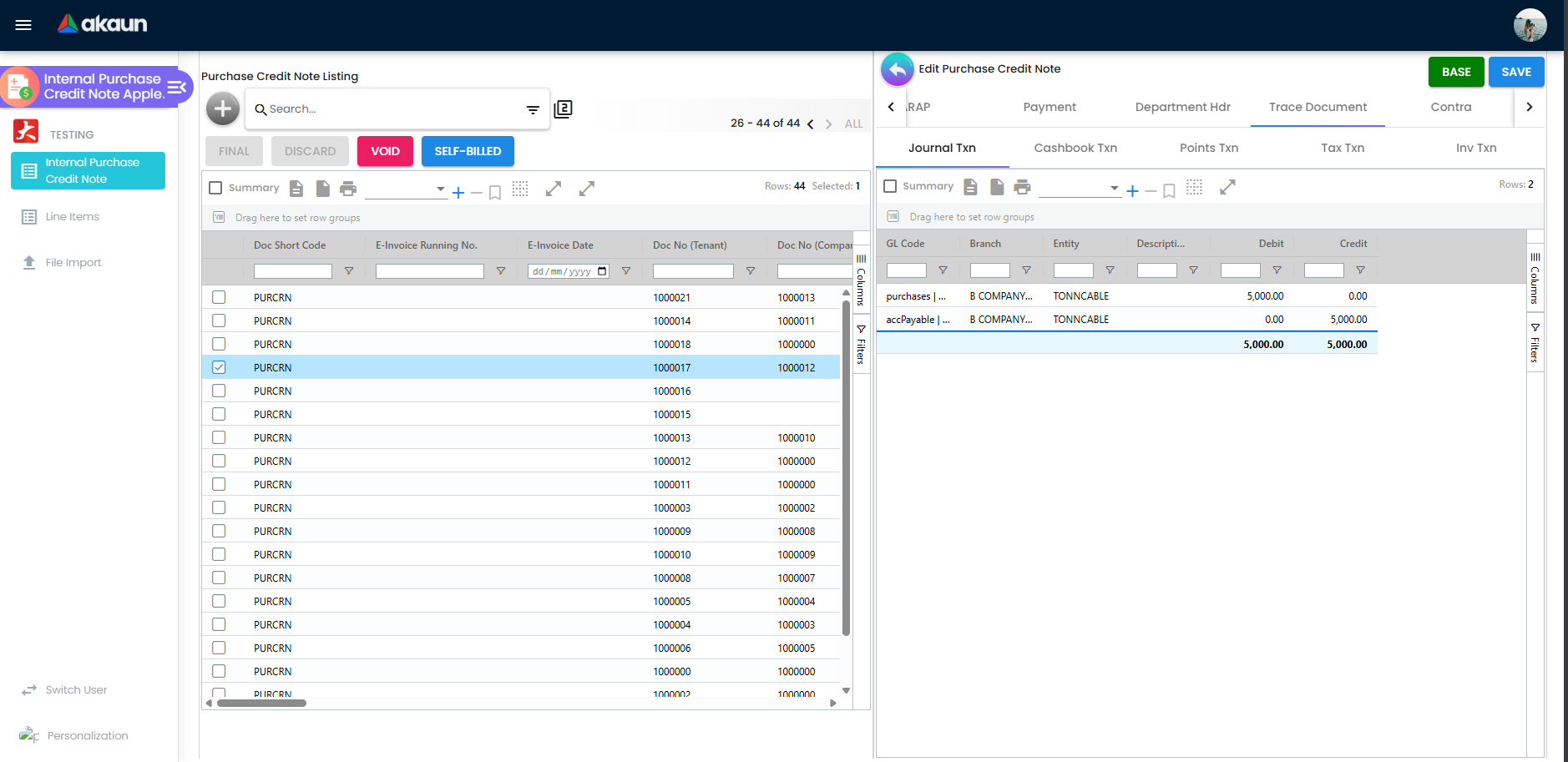Image resolution: width=1568 pixels, height=762 pixels.
Task: Go back from Edit Purchase Credit Note
Action: click(x=898, y=70)
